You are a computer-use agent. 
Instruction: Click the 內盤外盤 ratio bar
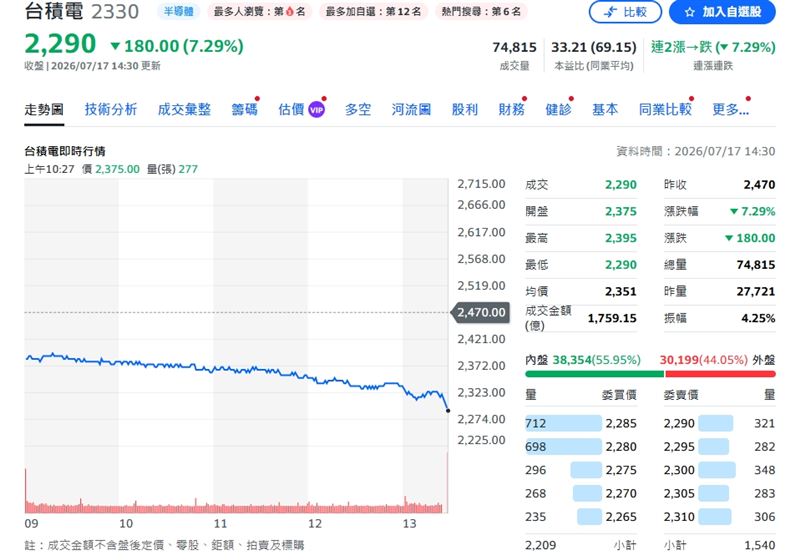coord(651,374)
